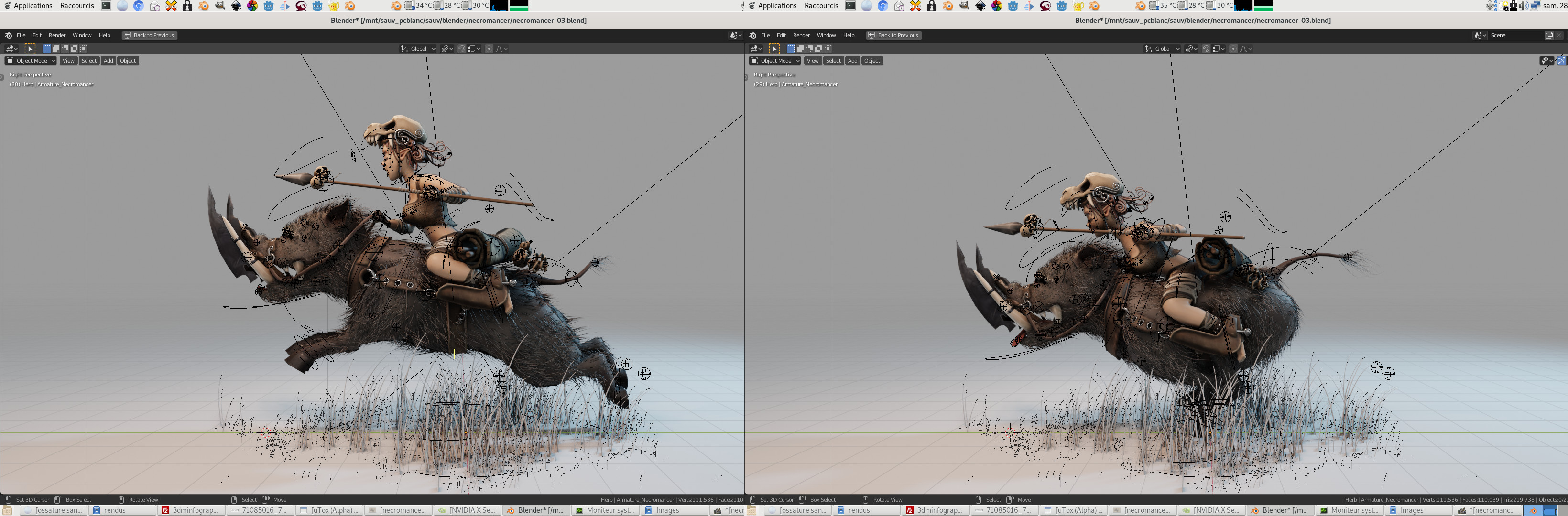Open Object Mode dropdown in right window

pyautogui.click(x=775, y=60)
